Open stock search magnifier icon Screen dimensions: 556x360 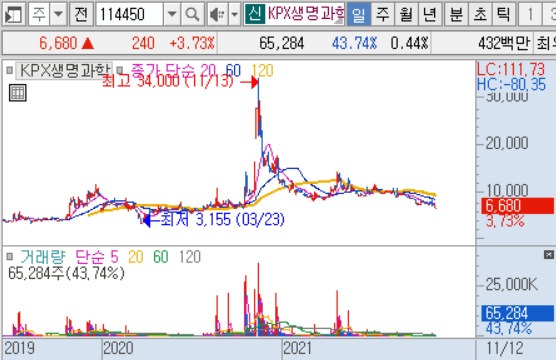(193, 15)
